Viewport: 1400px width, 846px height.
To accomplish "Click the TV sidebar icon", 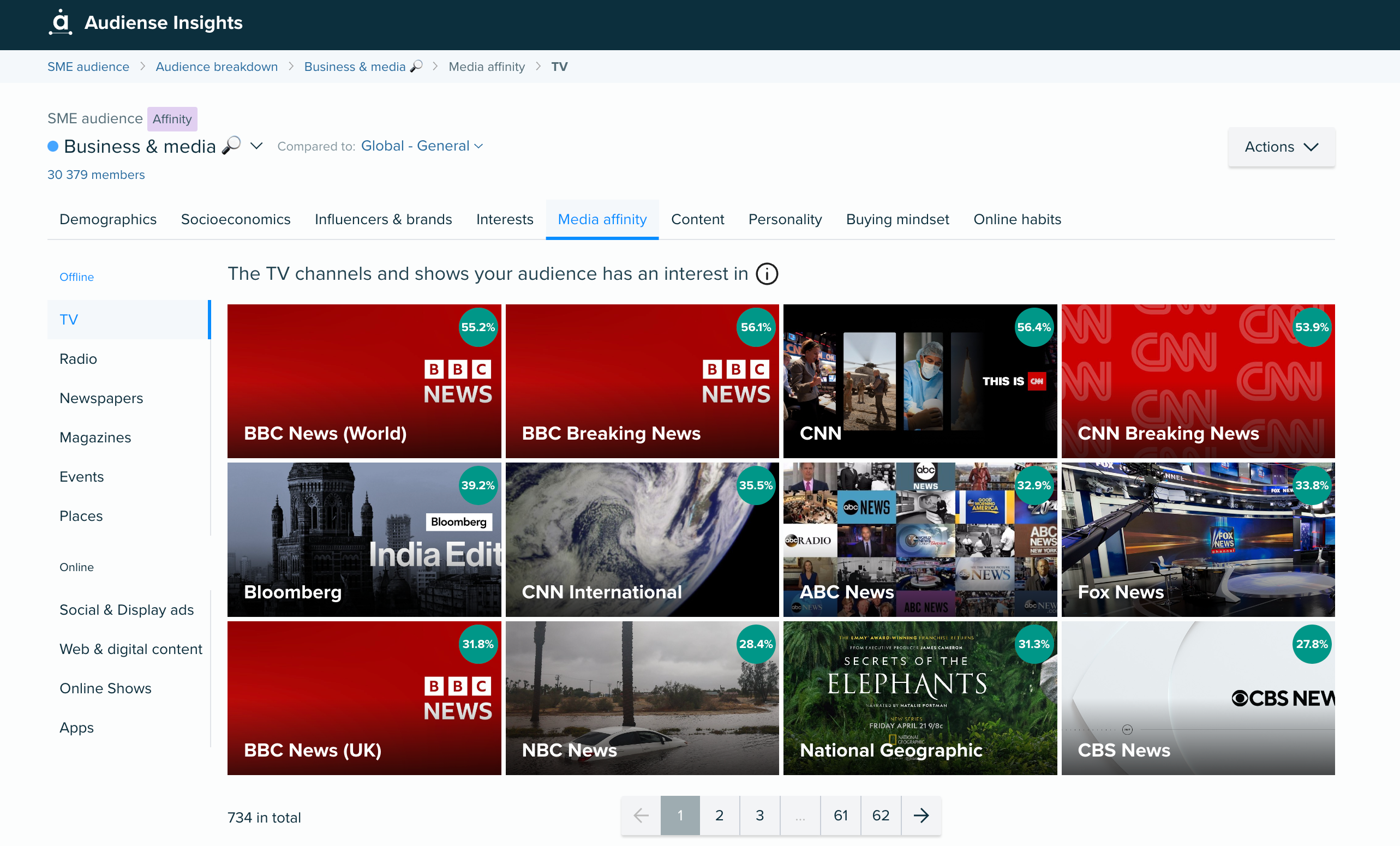I will (x=69, y=319).
